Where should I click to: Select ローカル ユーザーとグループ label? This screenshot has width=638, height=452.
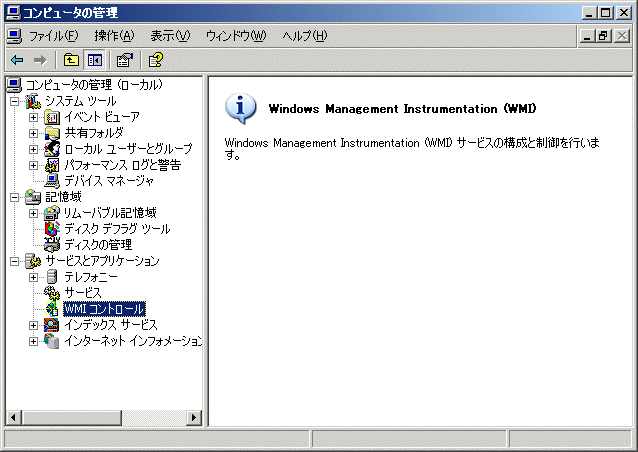pyautogui.click(x=128, y=149)
